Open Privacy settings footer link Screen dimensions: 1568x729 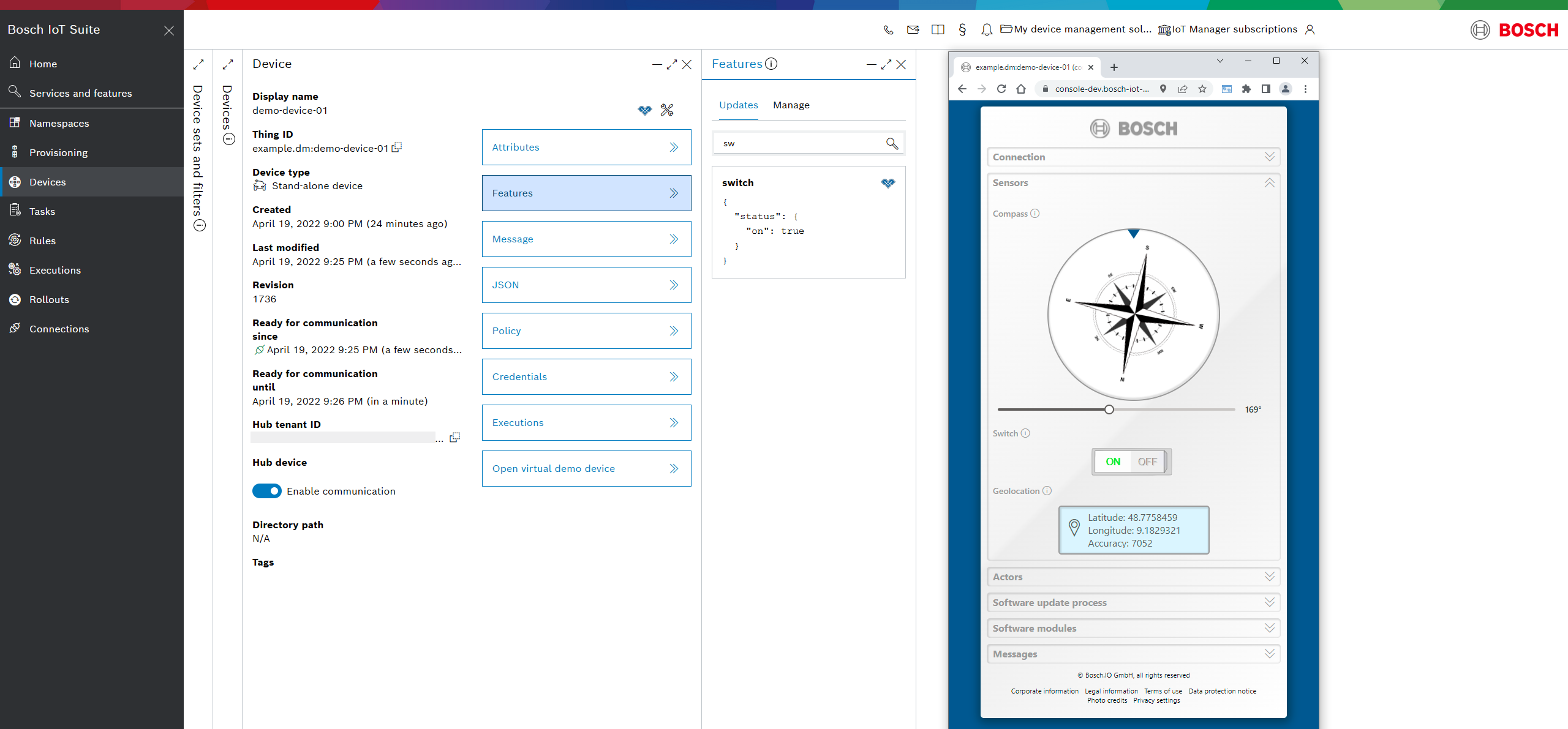pos(1156,700)
